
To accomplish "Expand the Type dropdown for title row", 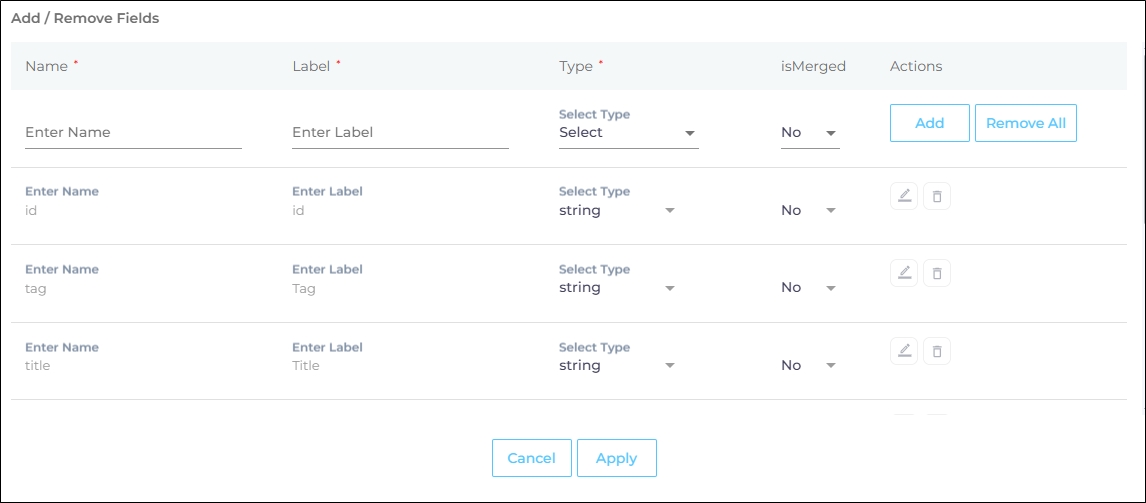I will click(x=617, y=366).
